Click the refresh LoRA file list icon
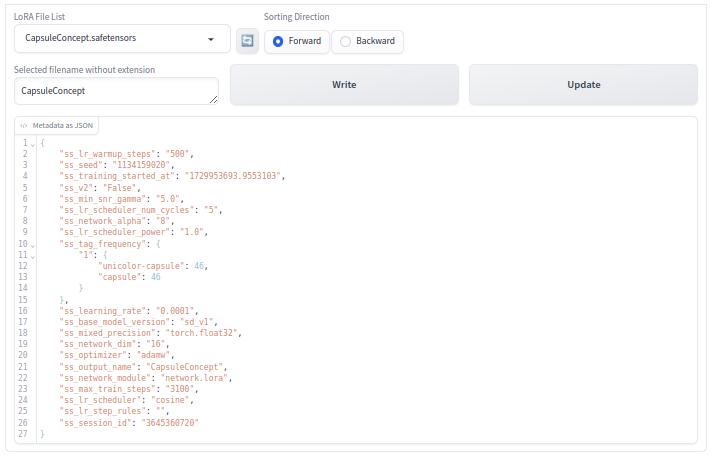 [247, 40]
